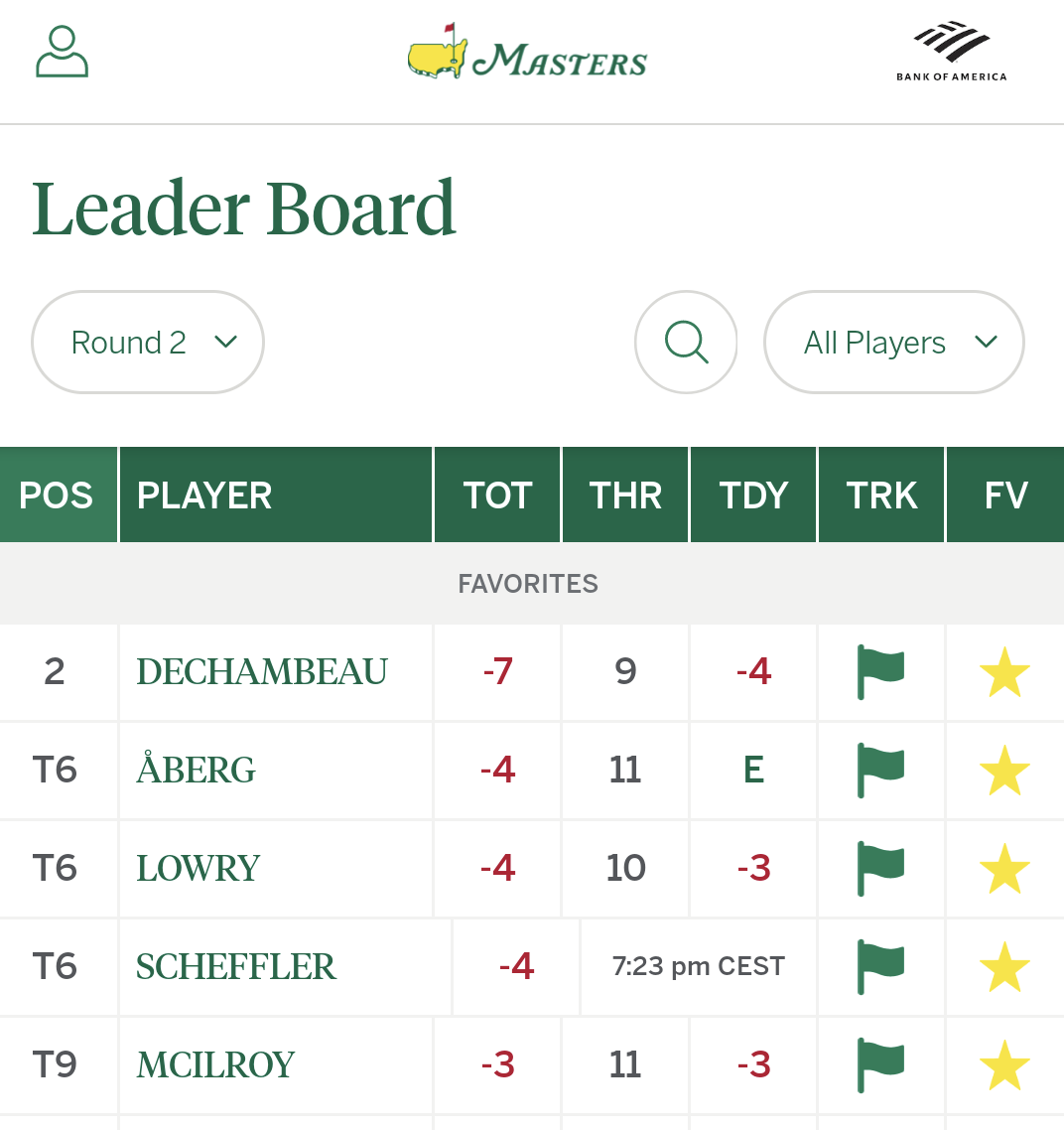Open the All Players filter dropdown
1064x1130 pixels.
pyautogui.click(x=894, y=343)
